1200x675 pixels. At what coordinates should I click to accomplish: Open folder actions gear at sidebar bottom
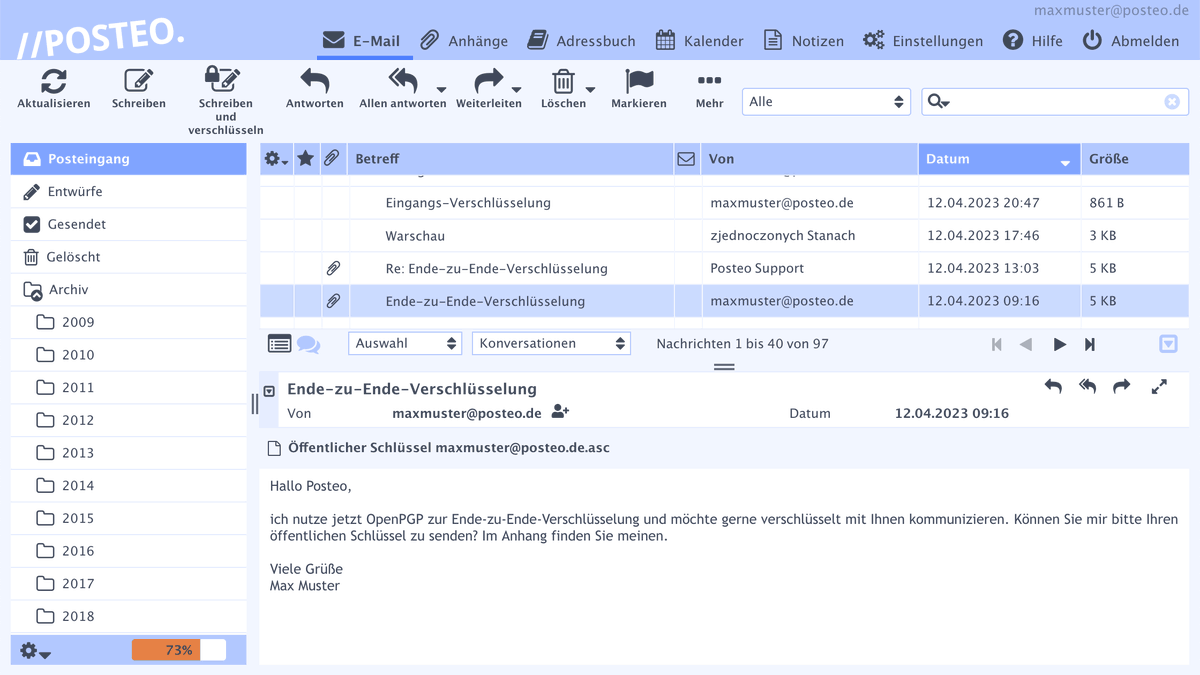point(35,651)
